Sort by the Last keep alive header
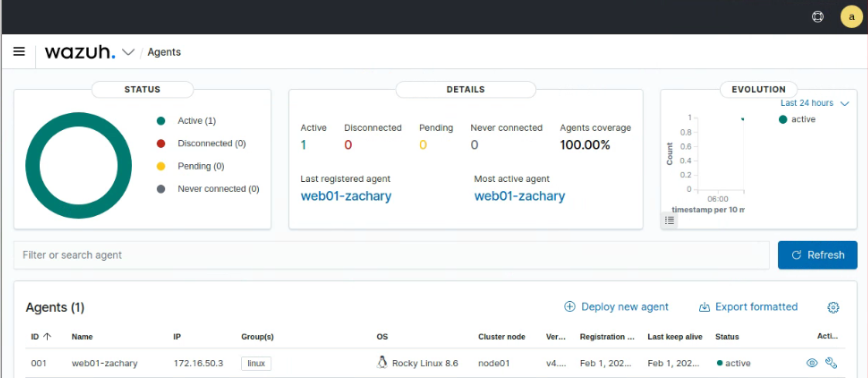The width and height of the screenshot is (868, 378). (x=675, y=336)
